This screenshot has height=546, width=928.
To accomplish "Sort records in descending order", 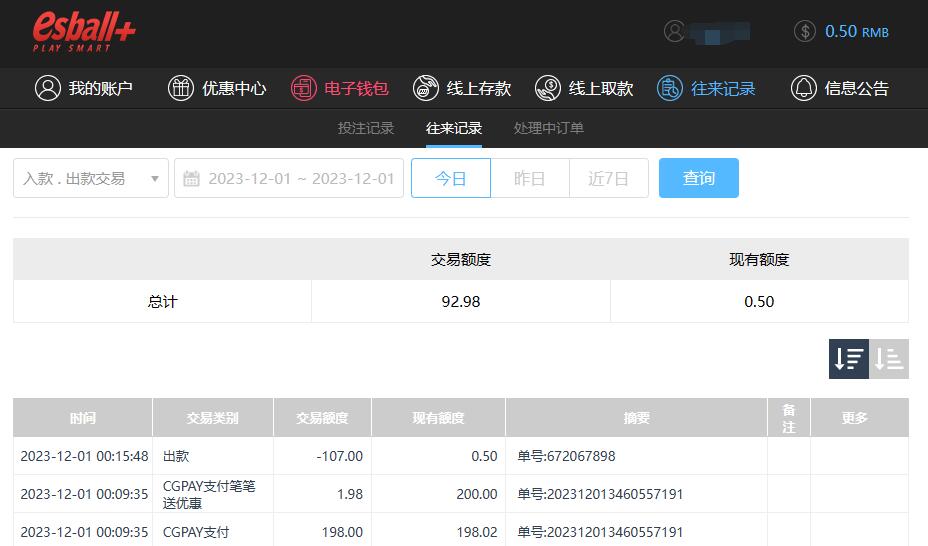I will [849, 359].
